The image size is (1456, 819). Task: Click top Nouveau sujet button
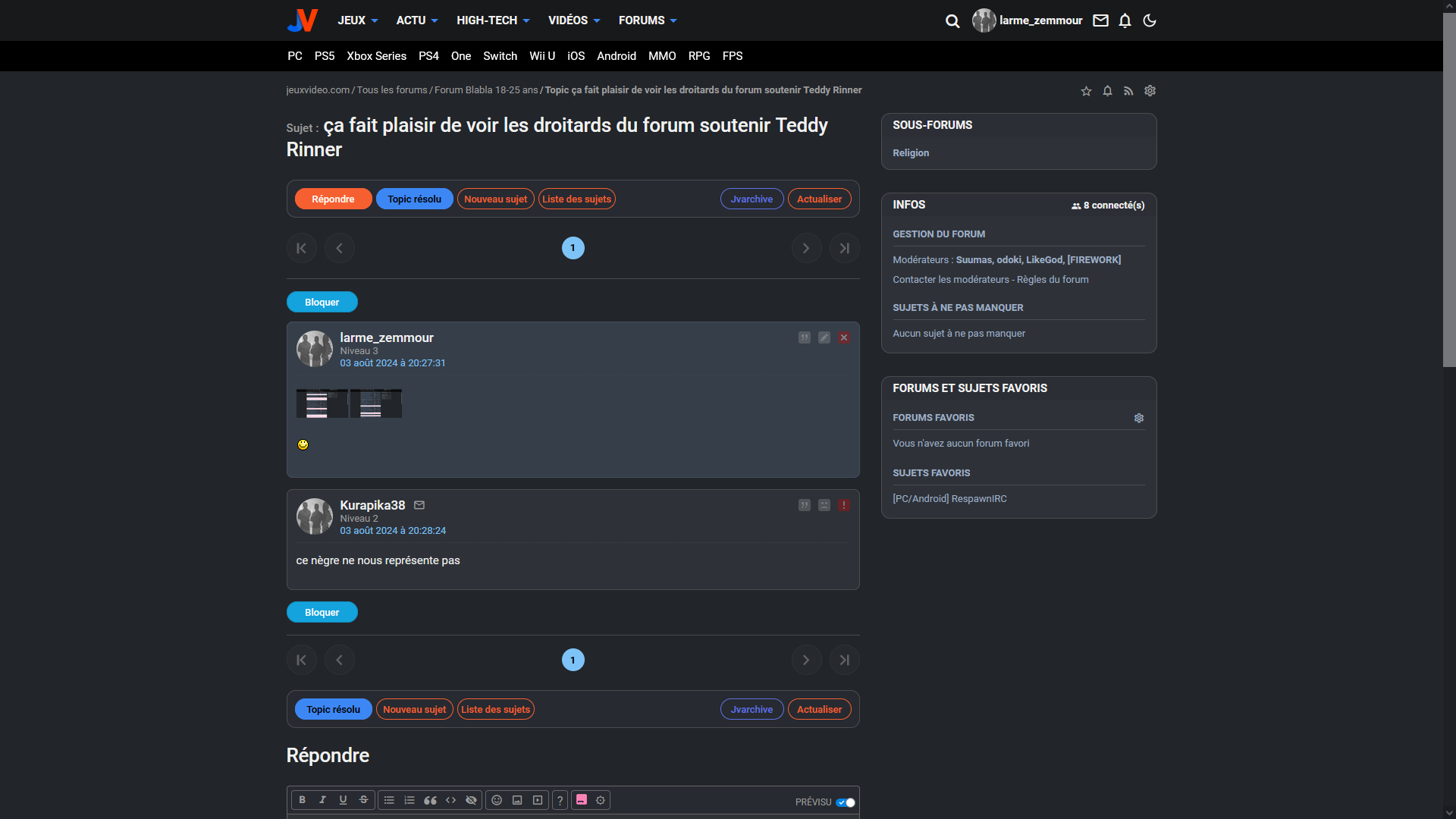(x=495, y=199)
